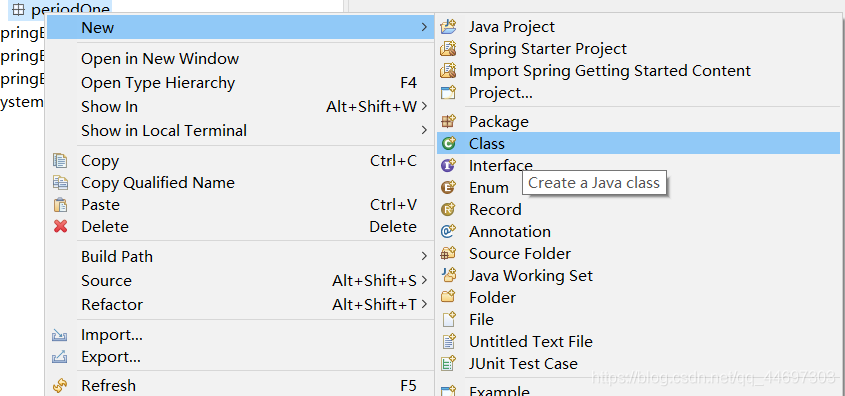Screen dimensions: 845x396
Task: Select Paste from context menu
Action: point(239,205)
